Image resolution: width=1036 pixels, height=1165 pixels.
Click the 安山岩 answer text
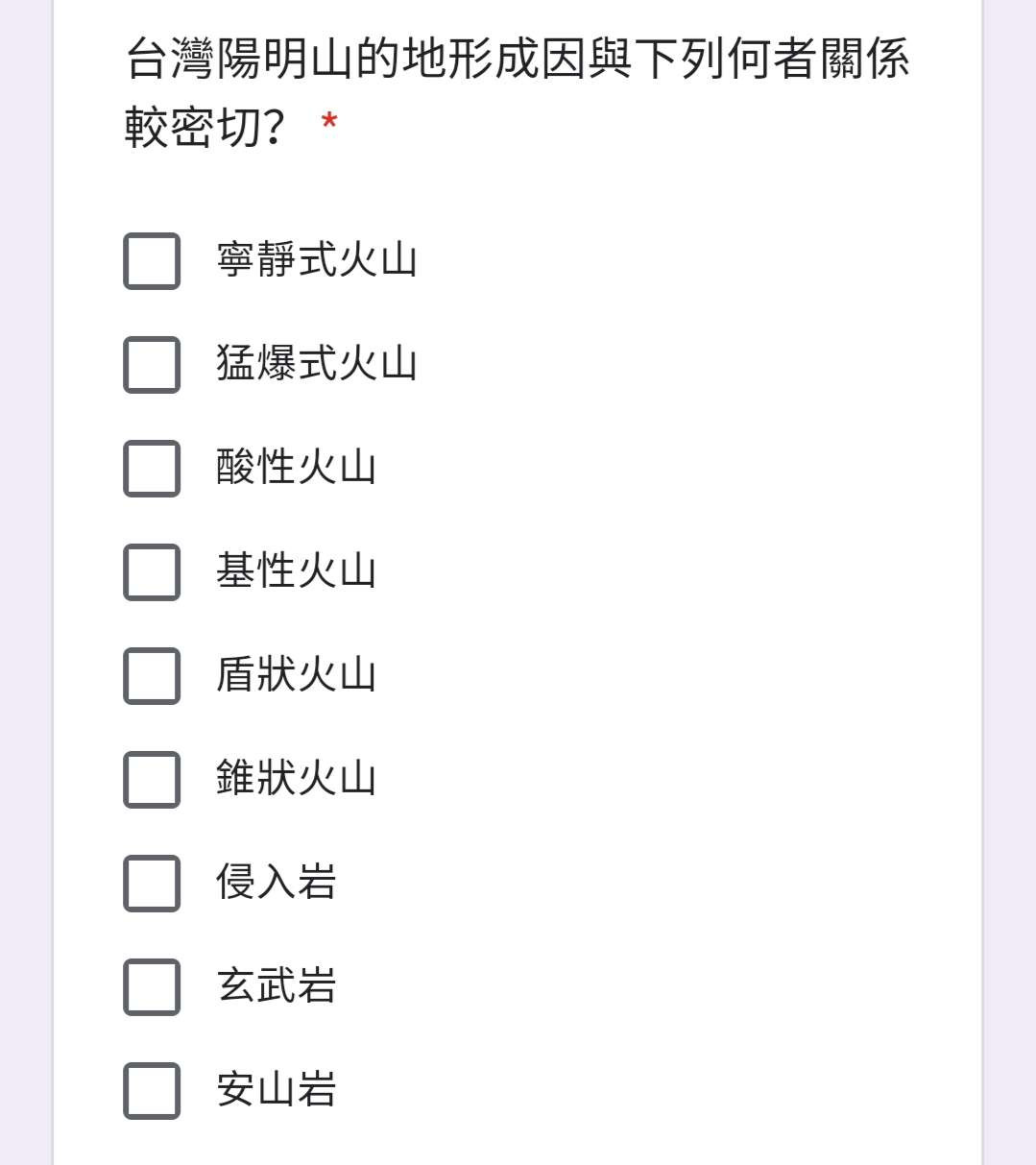tap(277, 1090)
